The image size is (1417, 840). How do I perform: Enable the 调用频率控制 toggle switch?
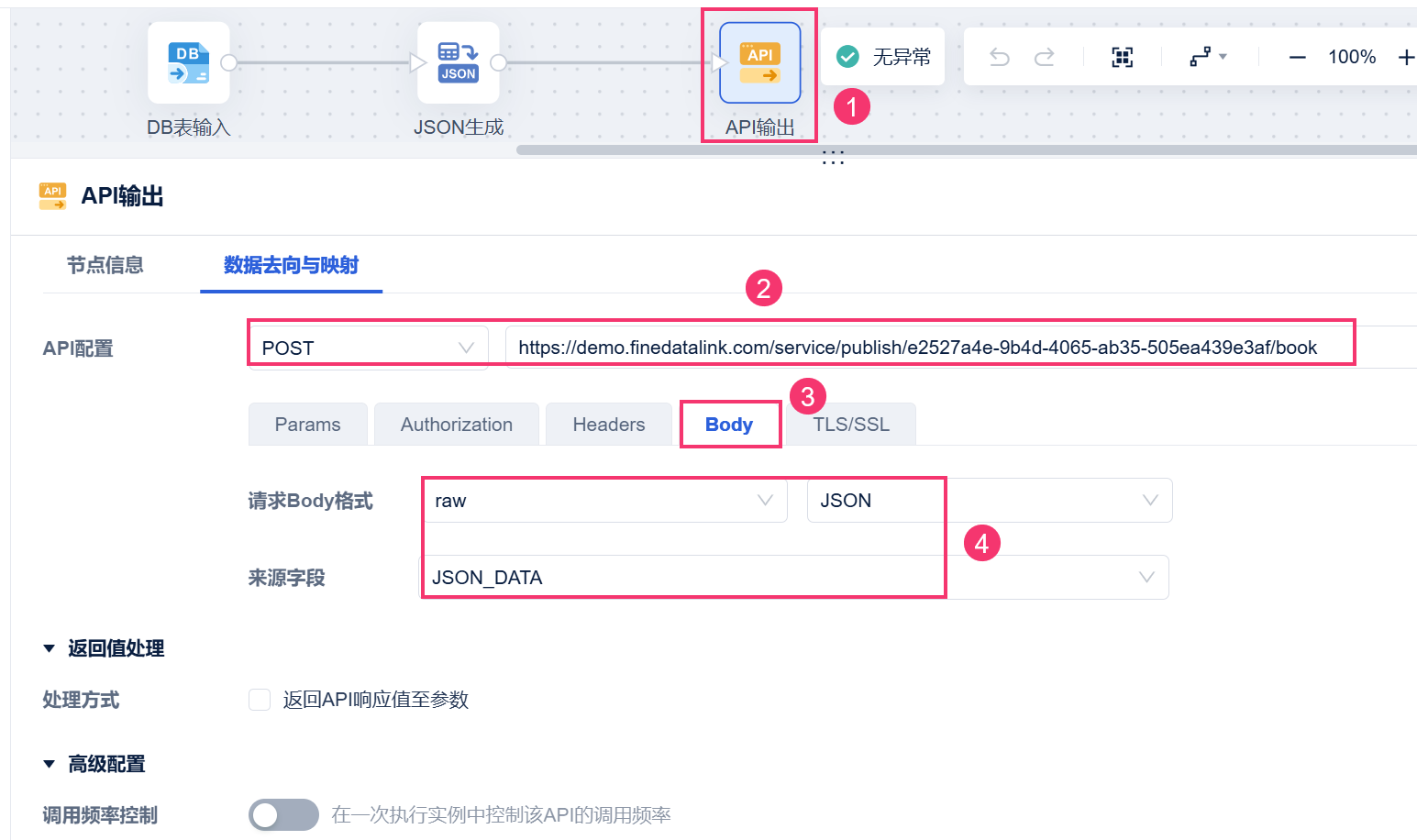283,814
